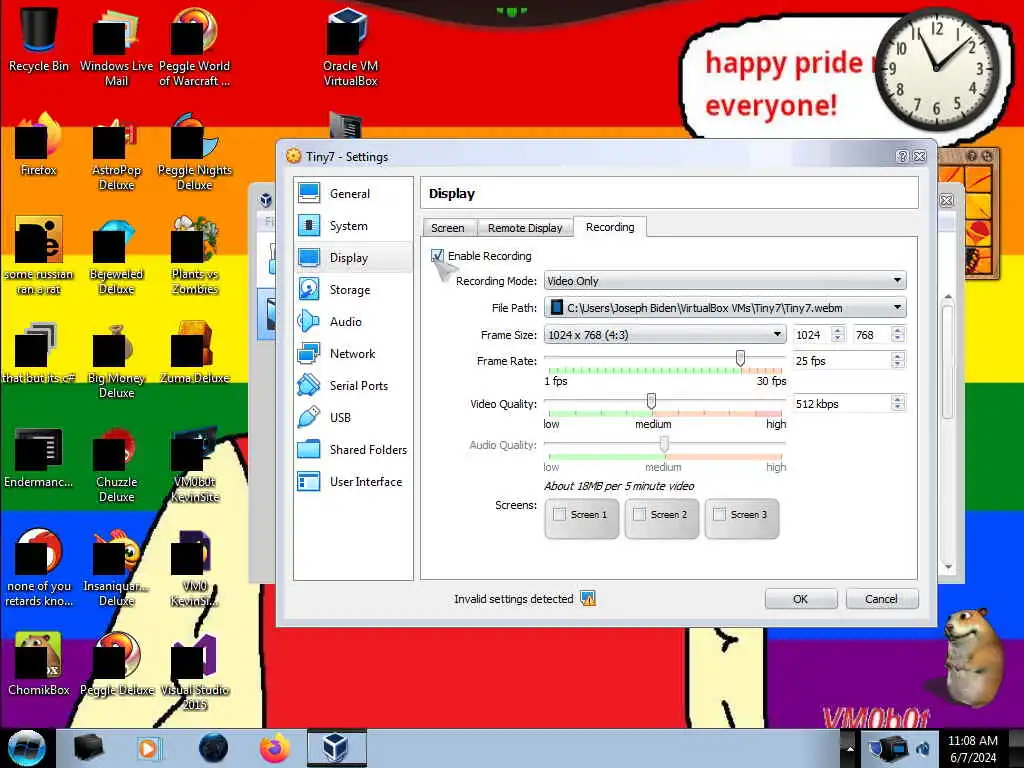
Task: Click Video Quality slider handle
Action: 651,401
